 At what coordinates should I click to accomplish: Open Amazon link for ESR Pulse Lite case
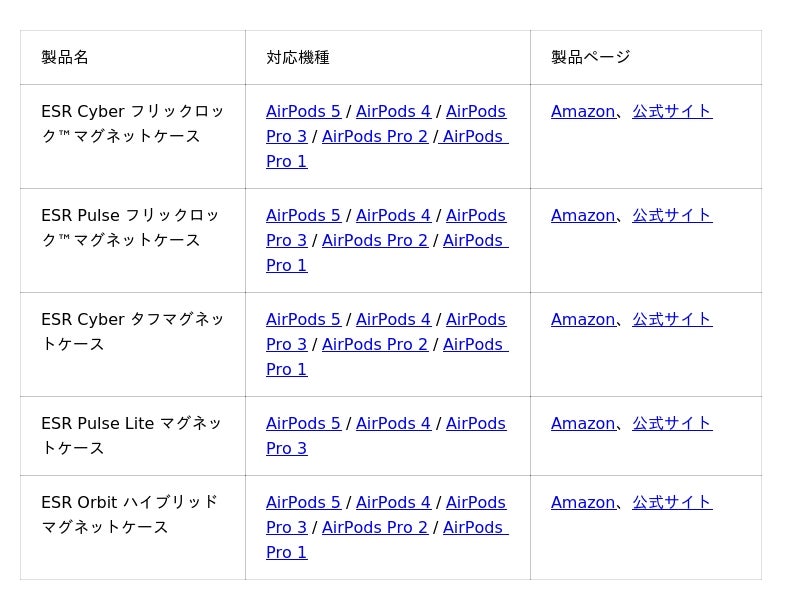point(583,423)
